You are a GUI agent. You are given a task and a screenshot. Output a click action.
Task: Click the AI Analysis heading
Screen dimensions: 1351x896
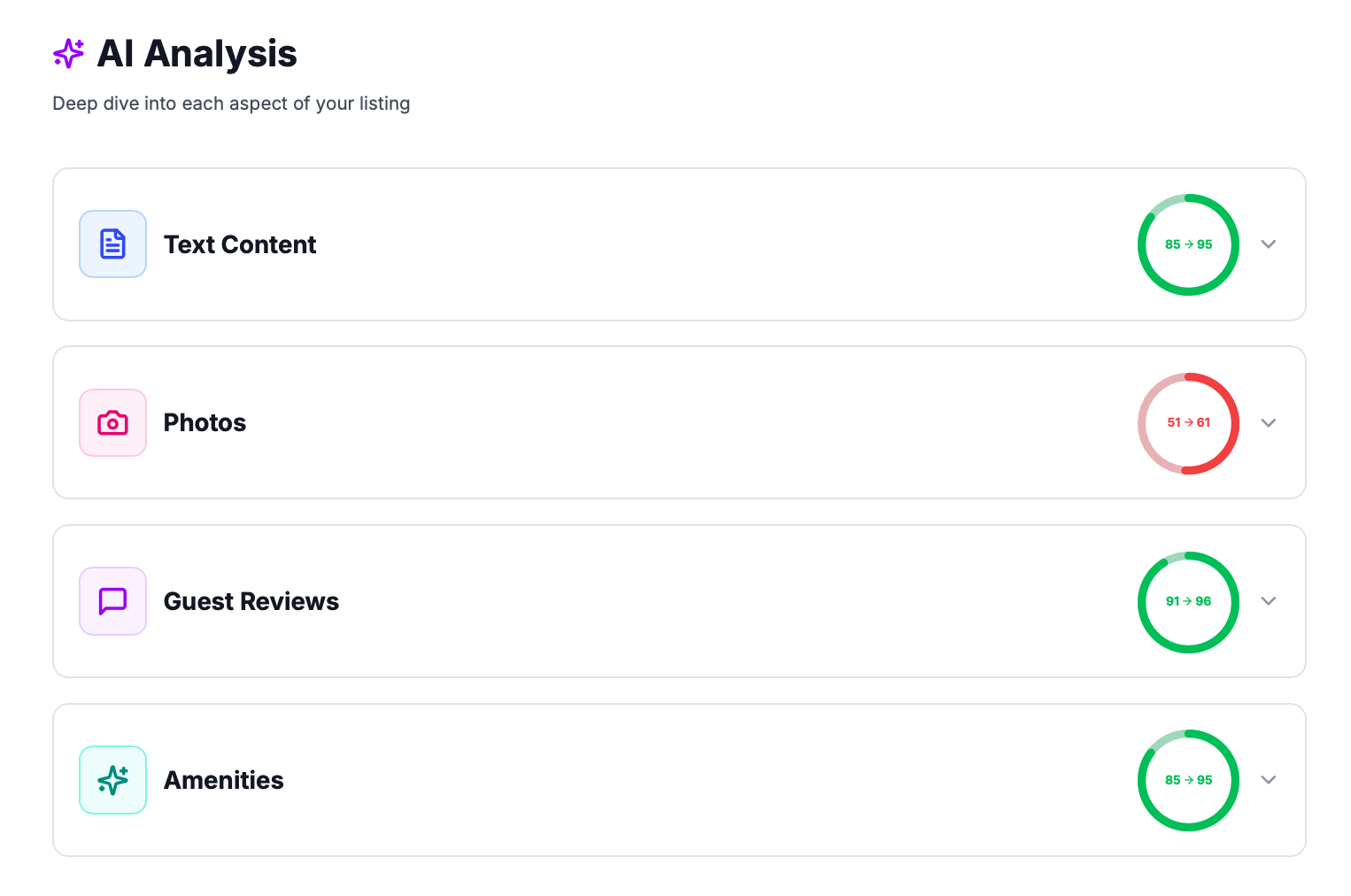[197, 54]
